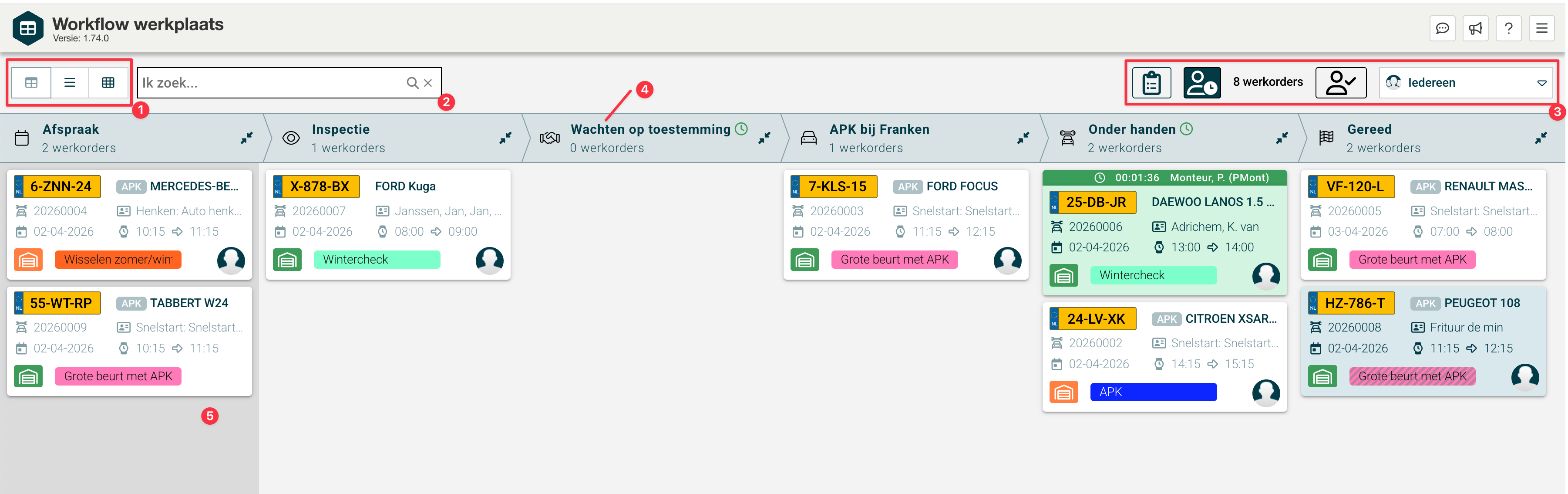Toggle the user clock filter button
Viewport: 1568px width, 494px height.
click(1201, 83)
